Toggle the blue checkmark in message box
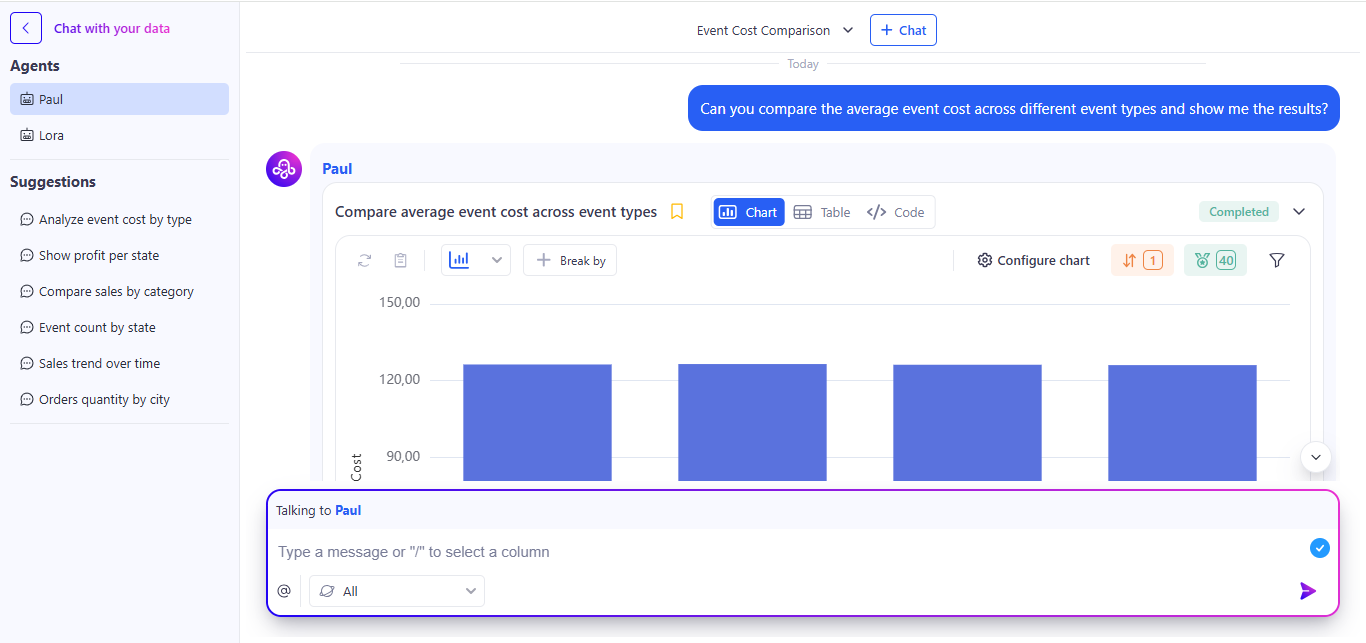 tap(1319, 548)
